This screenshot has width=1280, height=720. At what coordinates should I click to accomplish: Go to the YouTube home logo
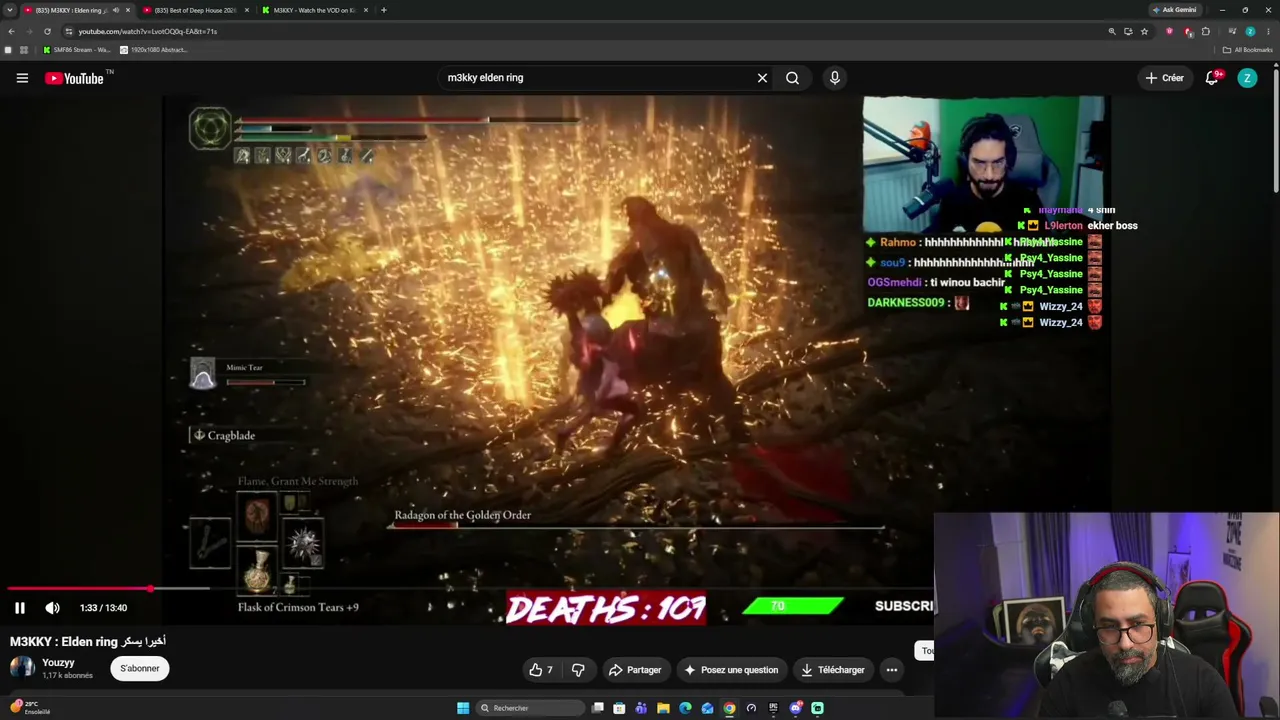[74, 78]
